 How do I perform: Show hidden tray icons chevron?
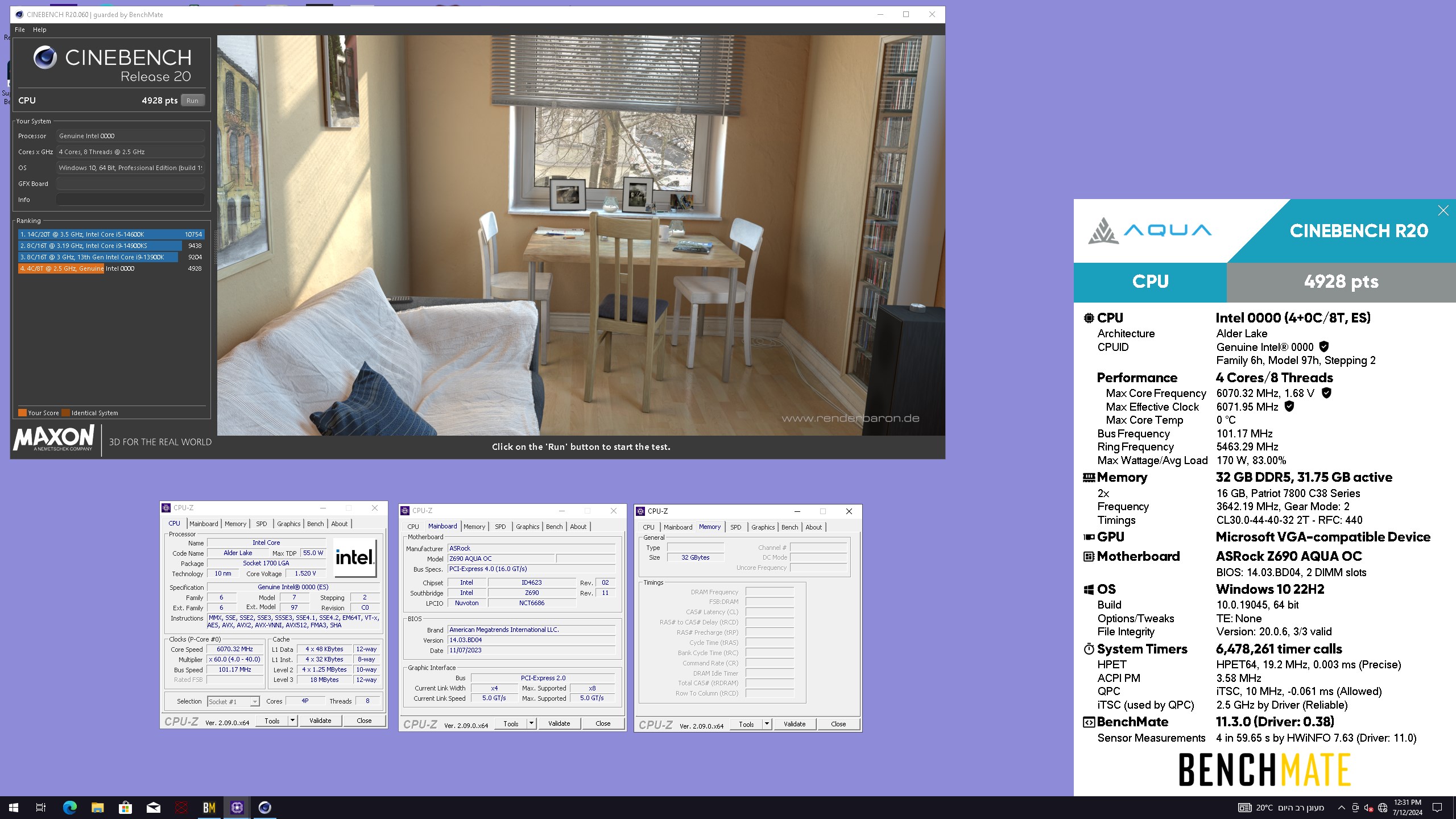pos(1341,808)
